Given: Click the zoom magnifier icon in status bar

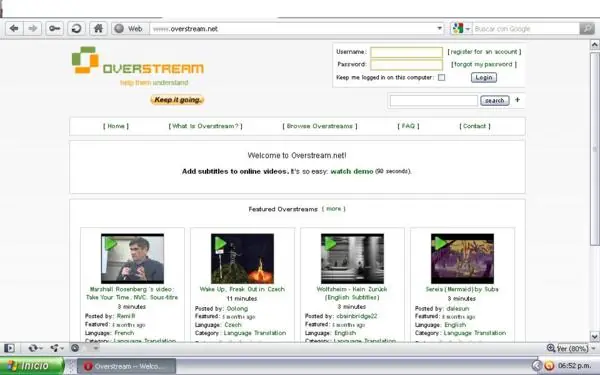Looking at the screenshot, I should 551,348.
